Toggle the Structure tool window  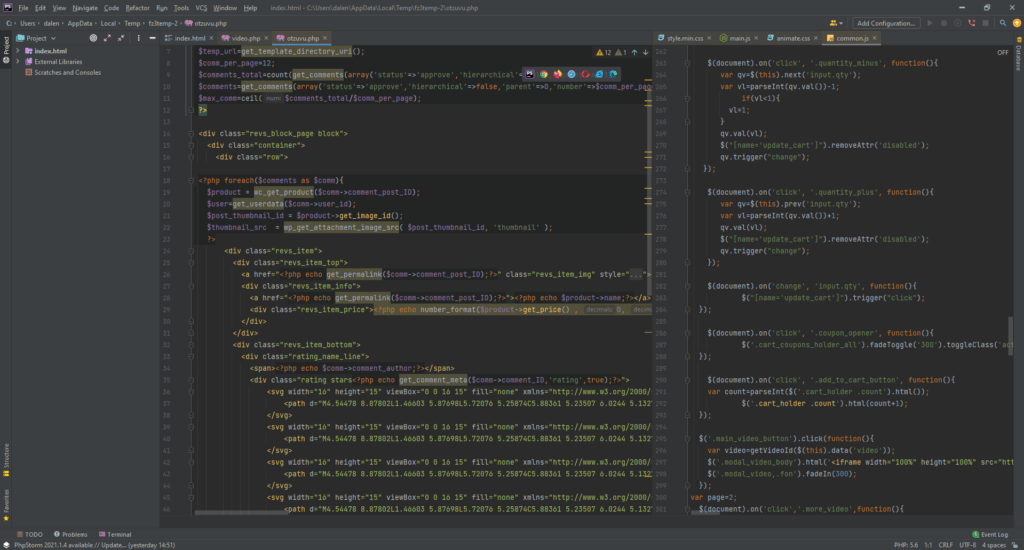coord(5,456)
